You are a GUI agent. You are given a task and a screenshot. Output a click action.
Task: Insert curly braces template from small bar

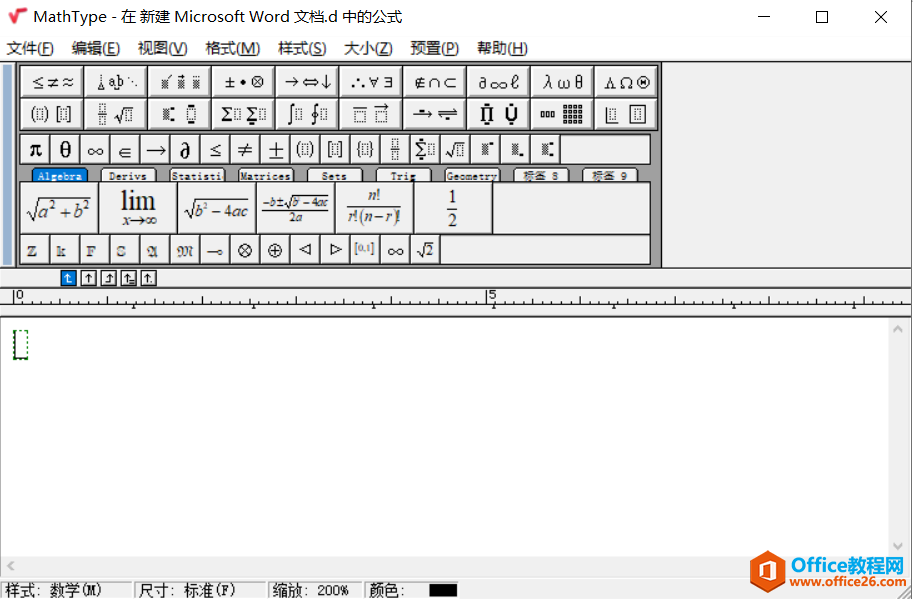365,150
